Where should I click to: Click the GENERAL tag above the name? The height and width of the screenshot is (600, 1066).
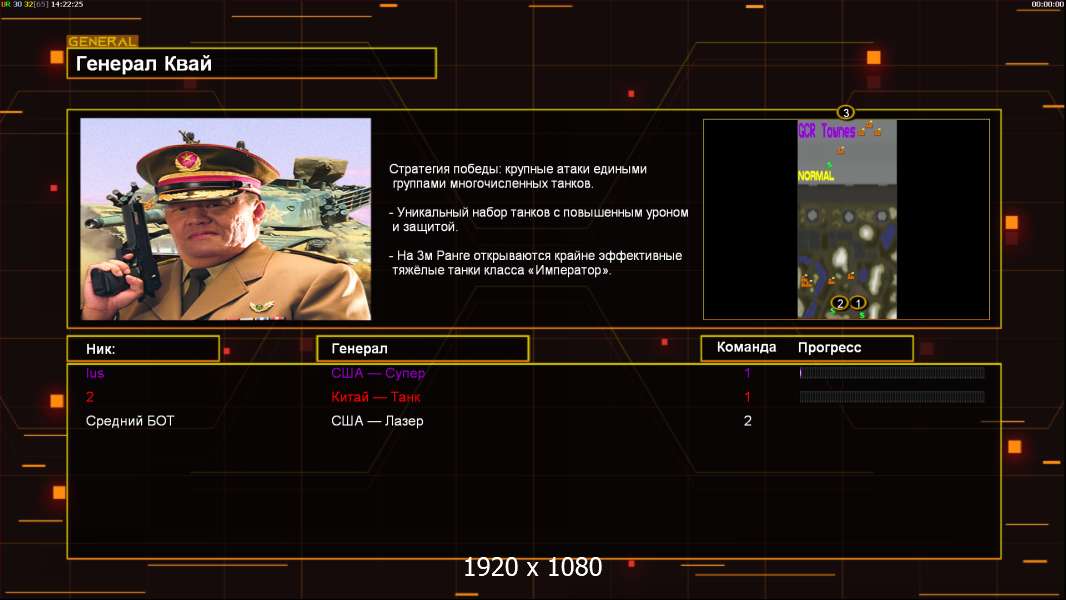click(x=102, y=42)
